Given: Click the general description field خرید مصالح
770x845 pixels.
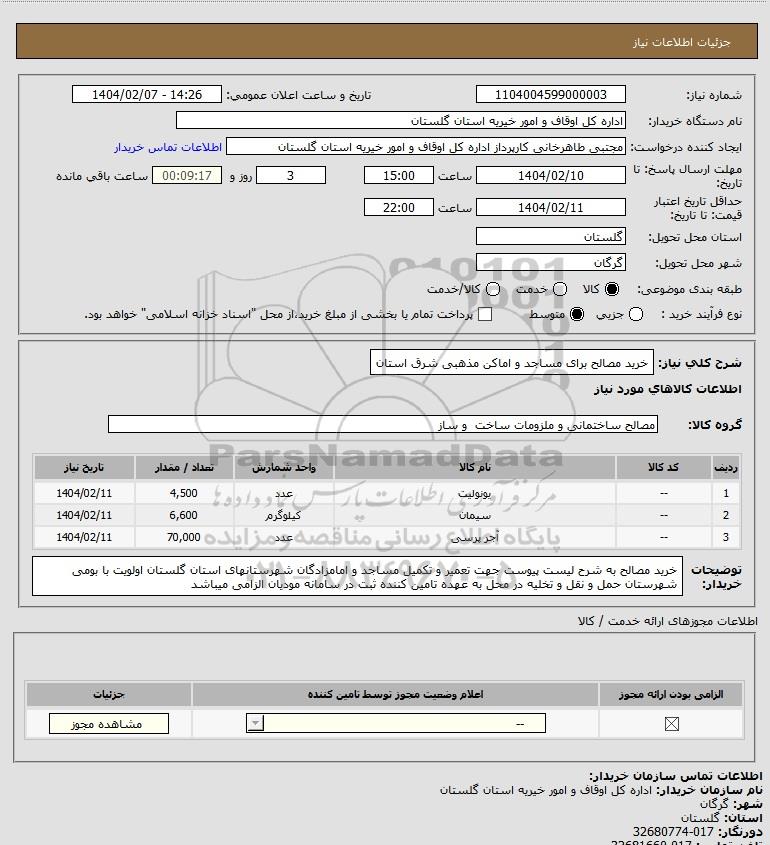Looking at the screenshot, I should point(512,363).
